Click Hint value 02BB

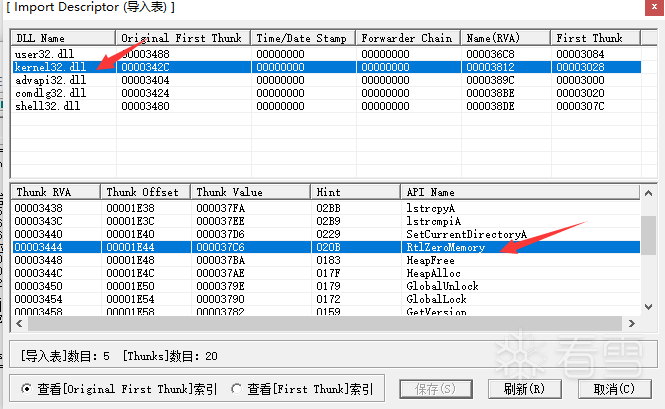pos(328,208)
